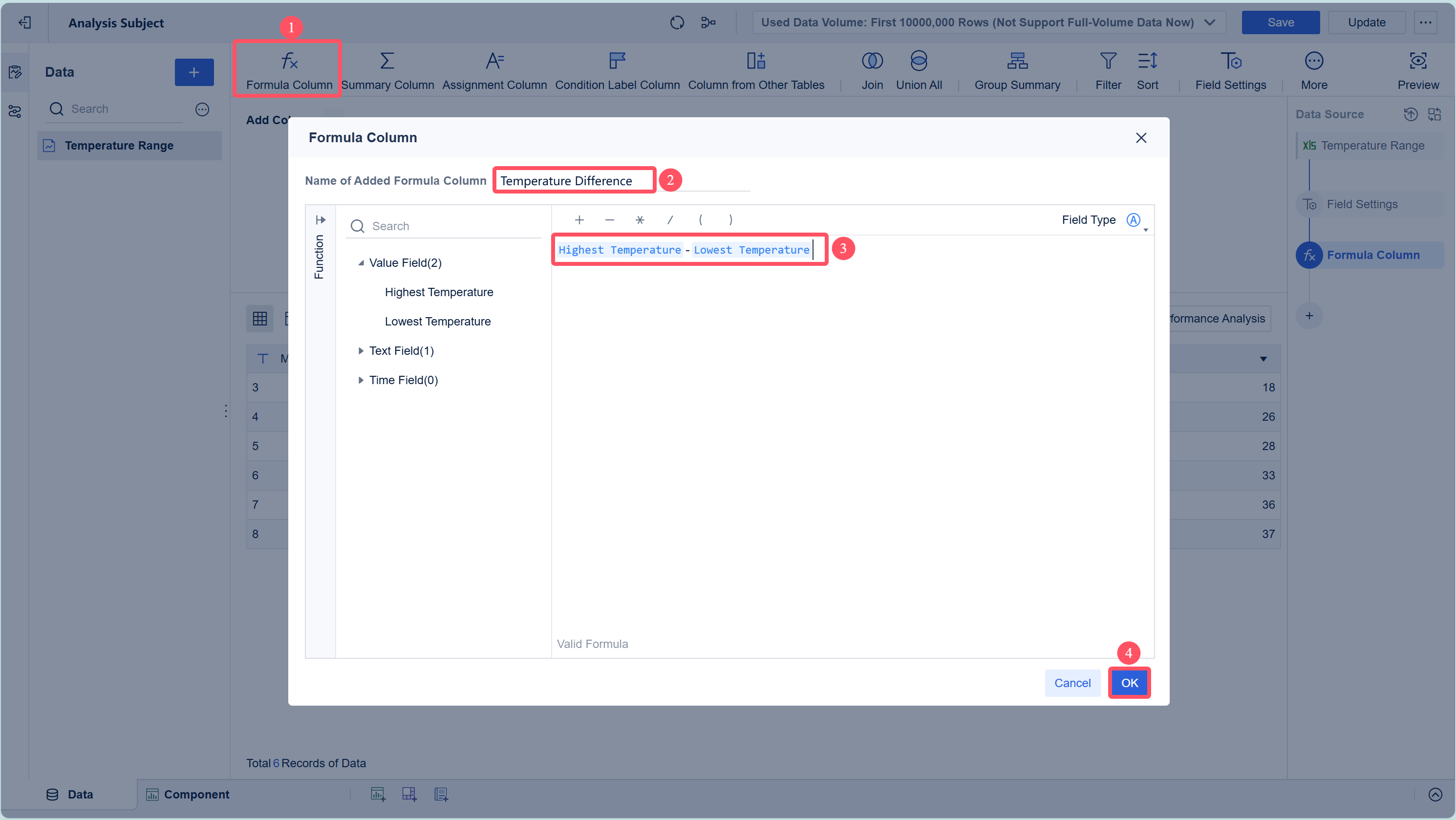Image resolution: width=1456 pixels, height=820 pixels.
Task: Select Lowest Temperature field
Action: [x=437, y=322]
